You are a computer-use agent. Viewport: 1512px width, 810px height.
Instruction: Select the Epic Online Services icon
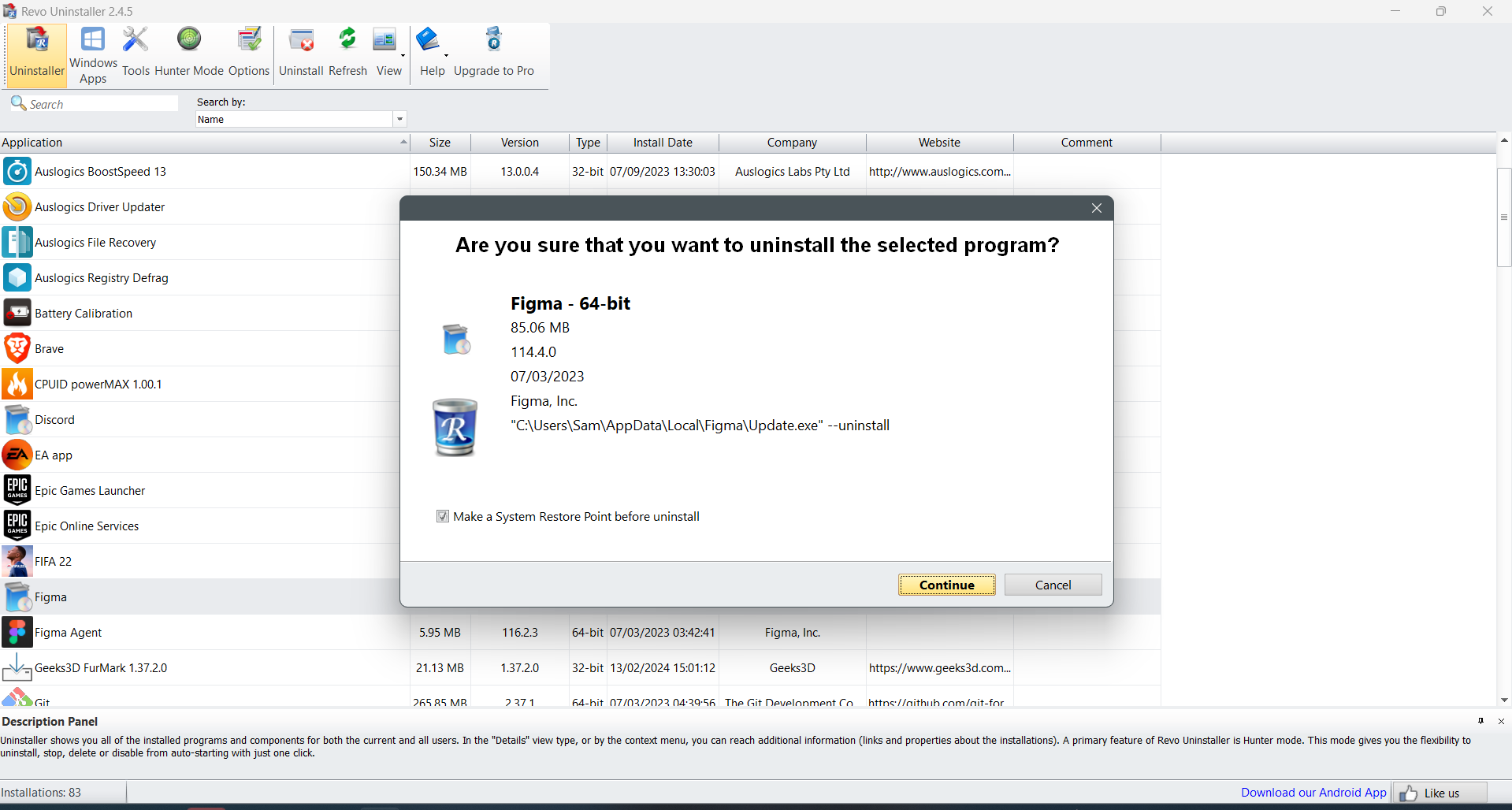tap(17, 526)
